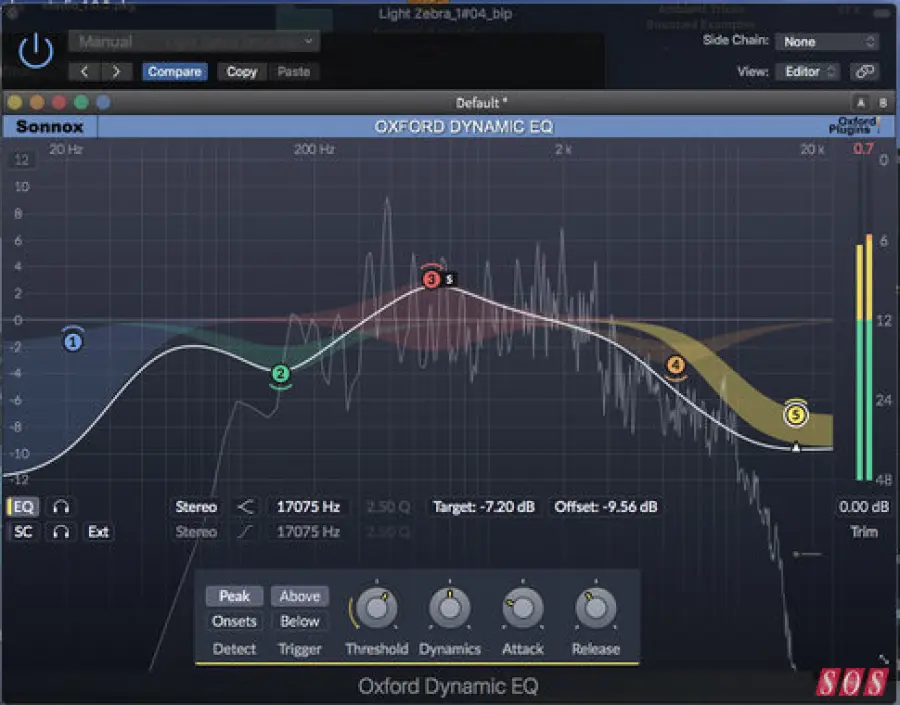Switch detection to Onsets
The image size is (900, 705).
234,621
